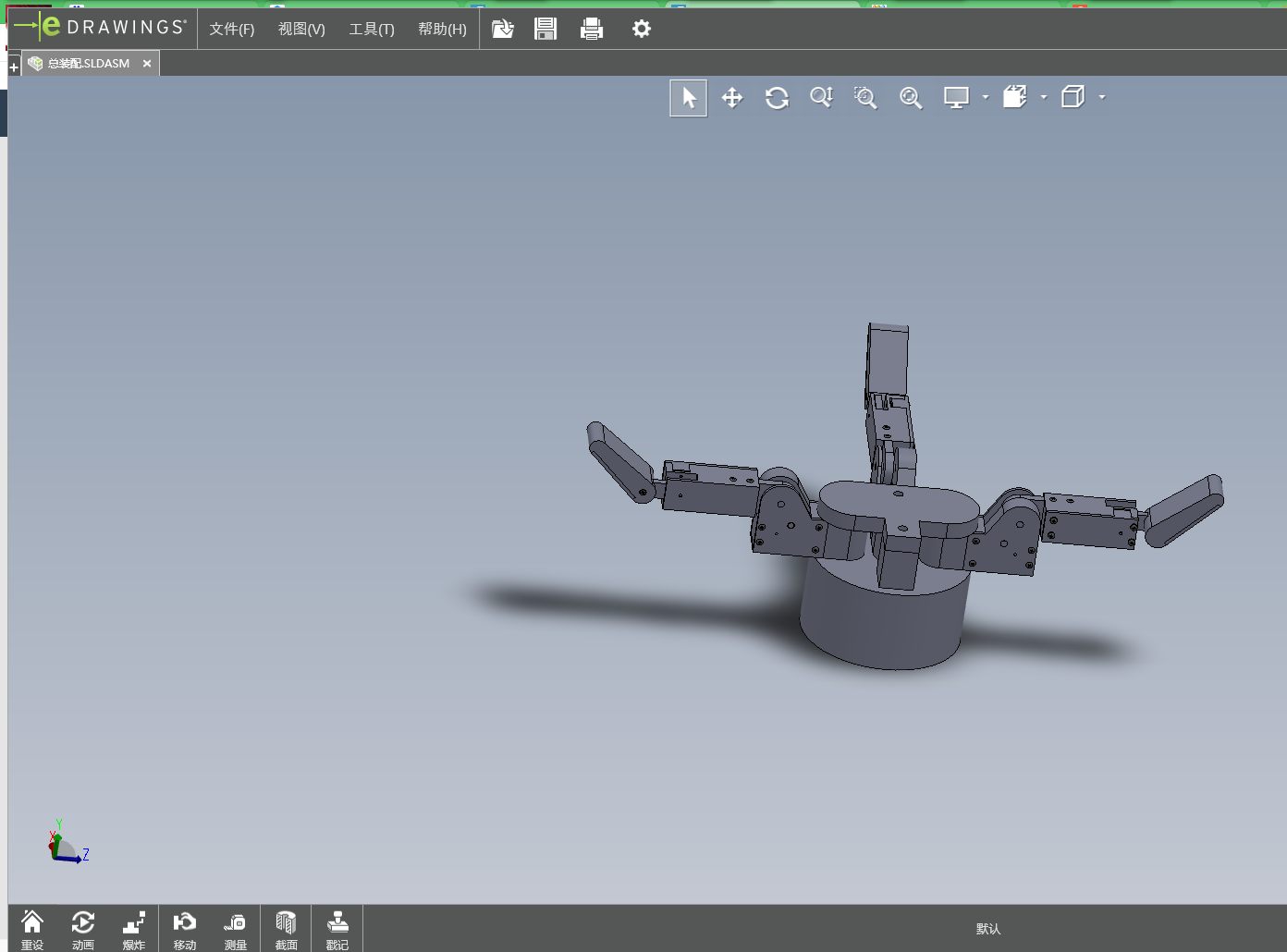This screenshot has height=952, width=1287.
Task: Click the zoom to fit icon
Action: (911, 98)
